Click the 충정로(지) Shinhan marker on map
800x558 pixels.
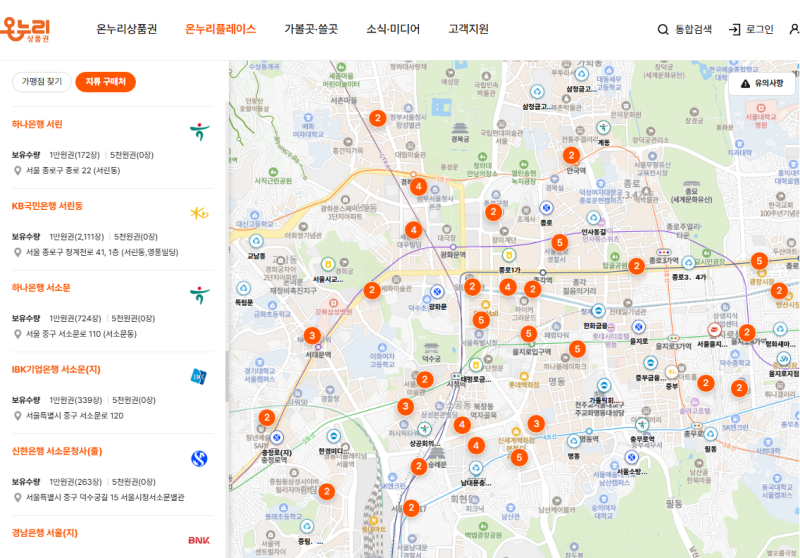click(277, 437)
